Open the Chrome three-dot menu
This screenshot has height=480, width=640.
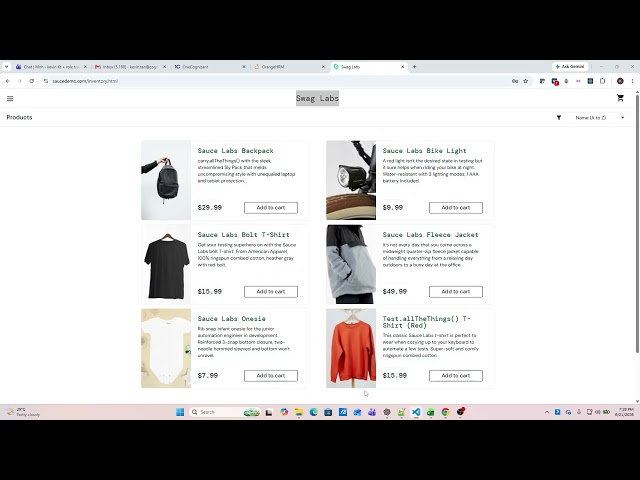(632, 81)
